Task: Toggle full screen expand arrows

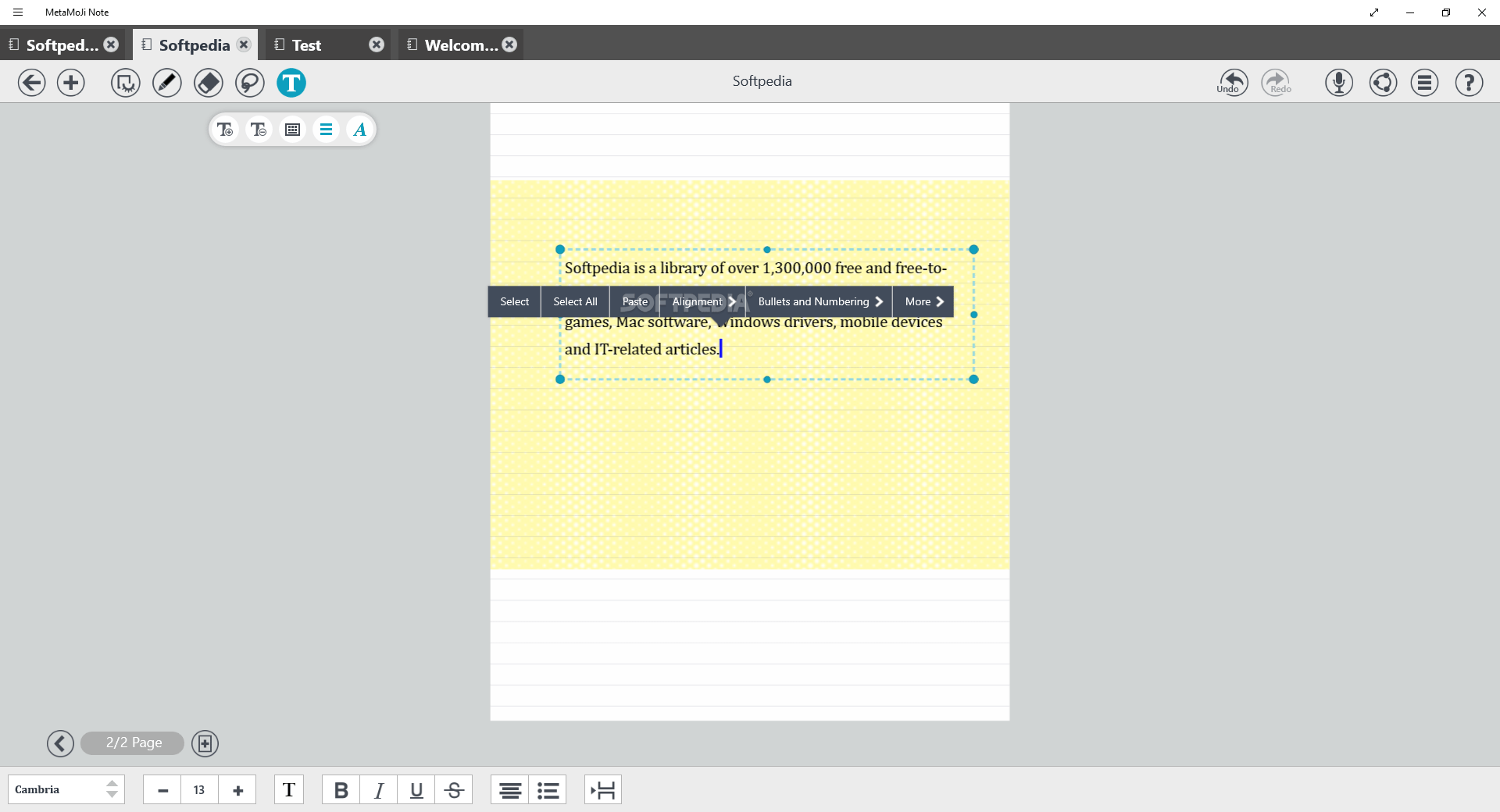Action: click(x=1374, y=12)
